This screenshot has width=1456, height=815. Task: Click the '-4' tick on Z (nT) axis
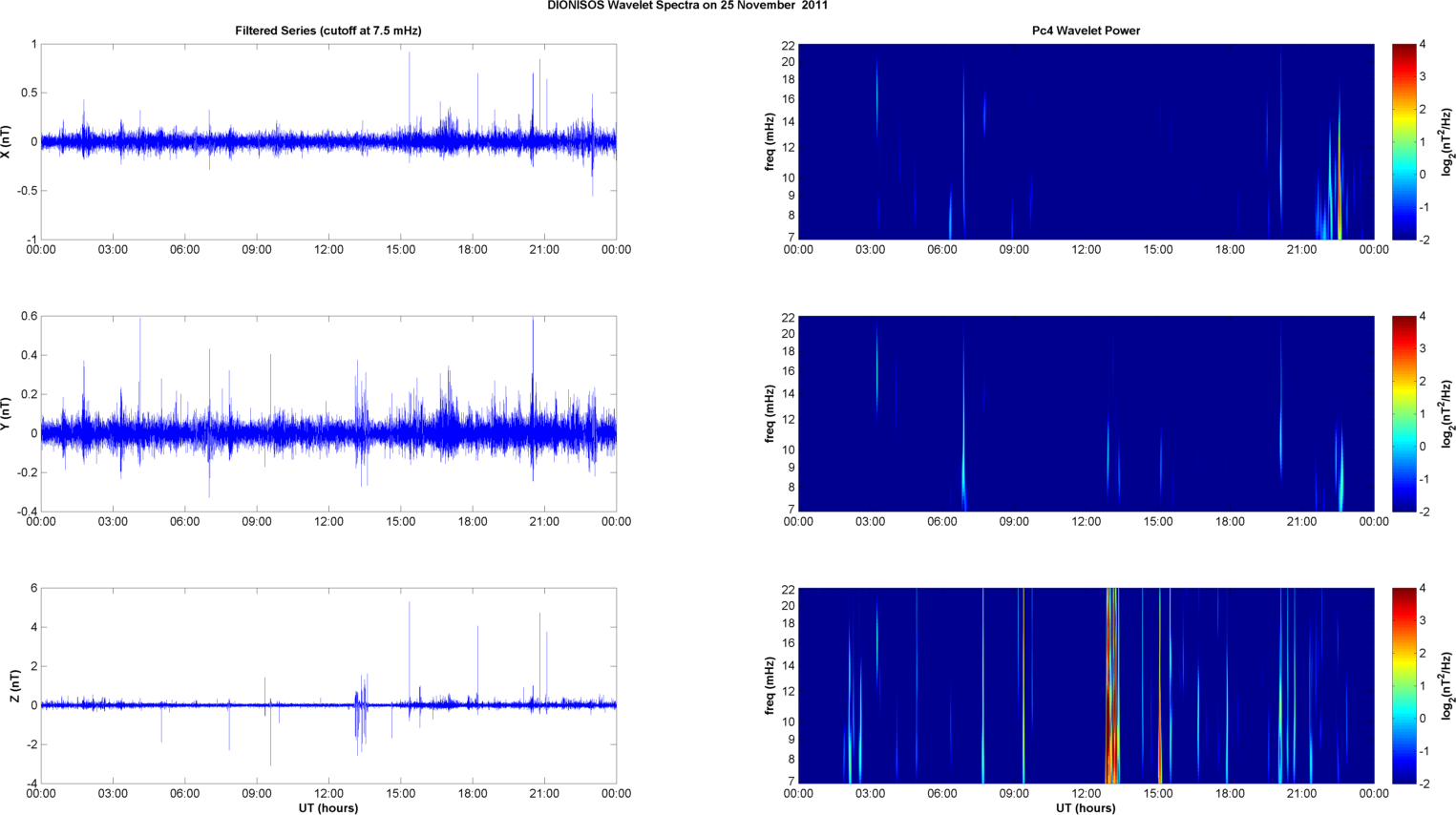point(32,784)
